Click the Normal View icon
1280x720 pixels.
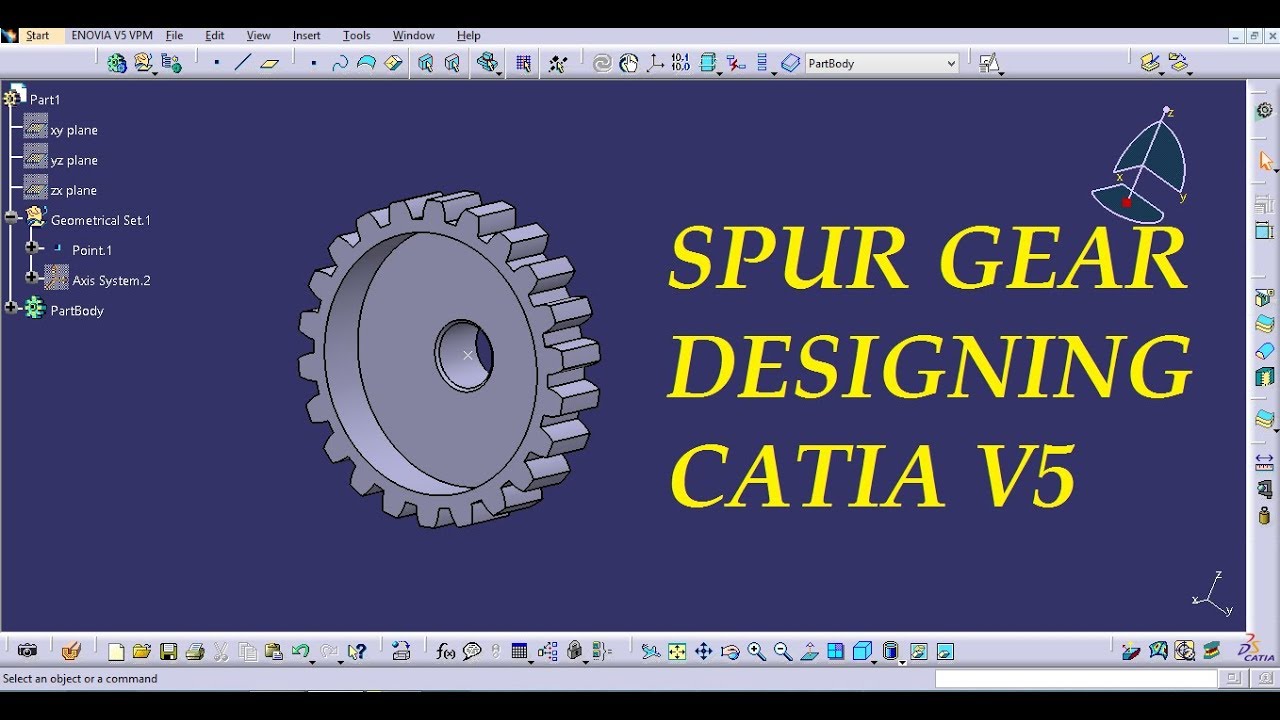pyautogui.click(x=809, y=652)
